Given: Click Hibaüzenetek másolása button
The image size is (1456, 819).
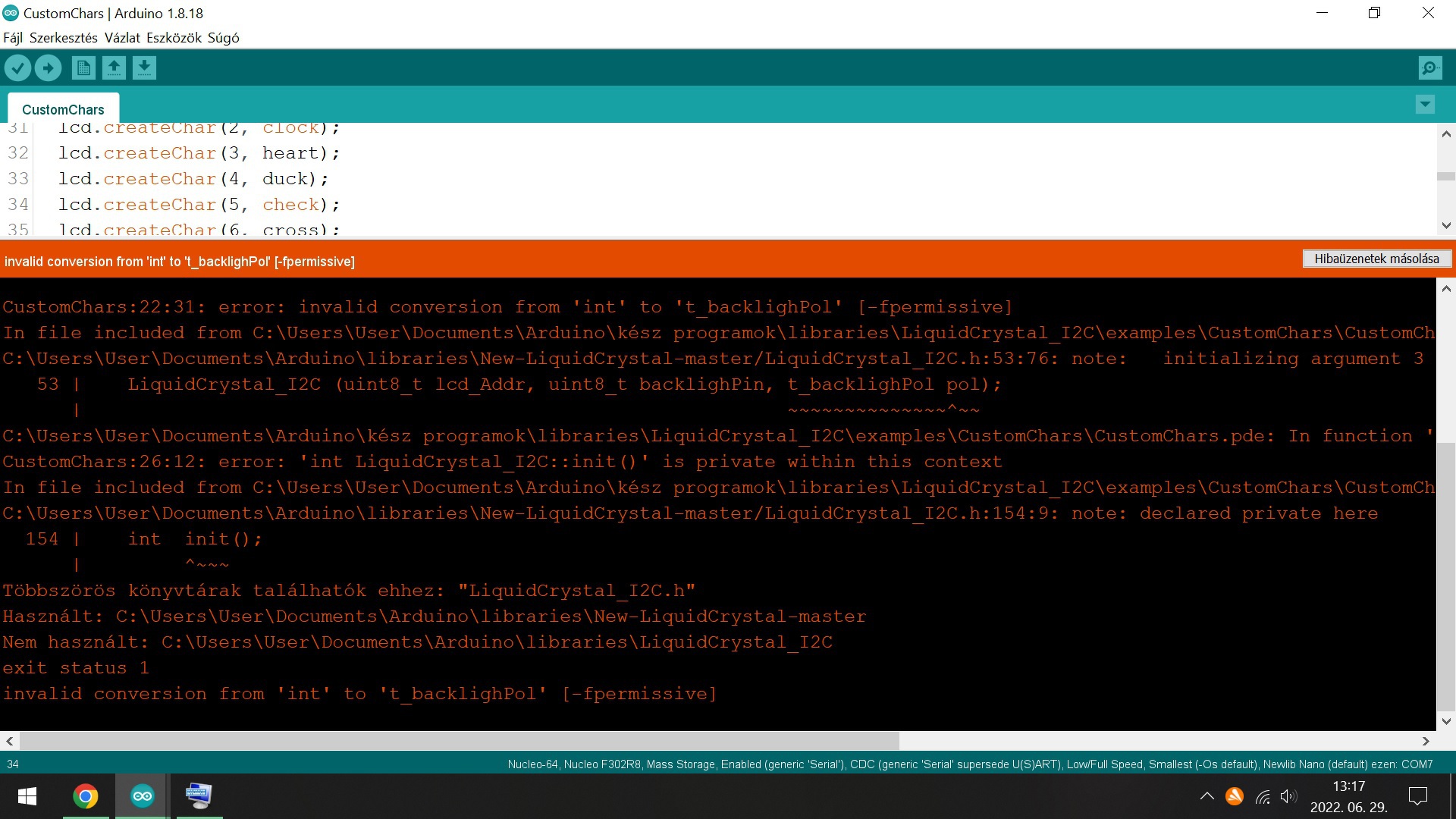Looking at the screenshot, I should click(1376, 259).
